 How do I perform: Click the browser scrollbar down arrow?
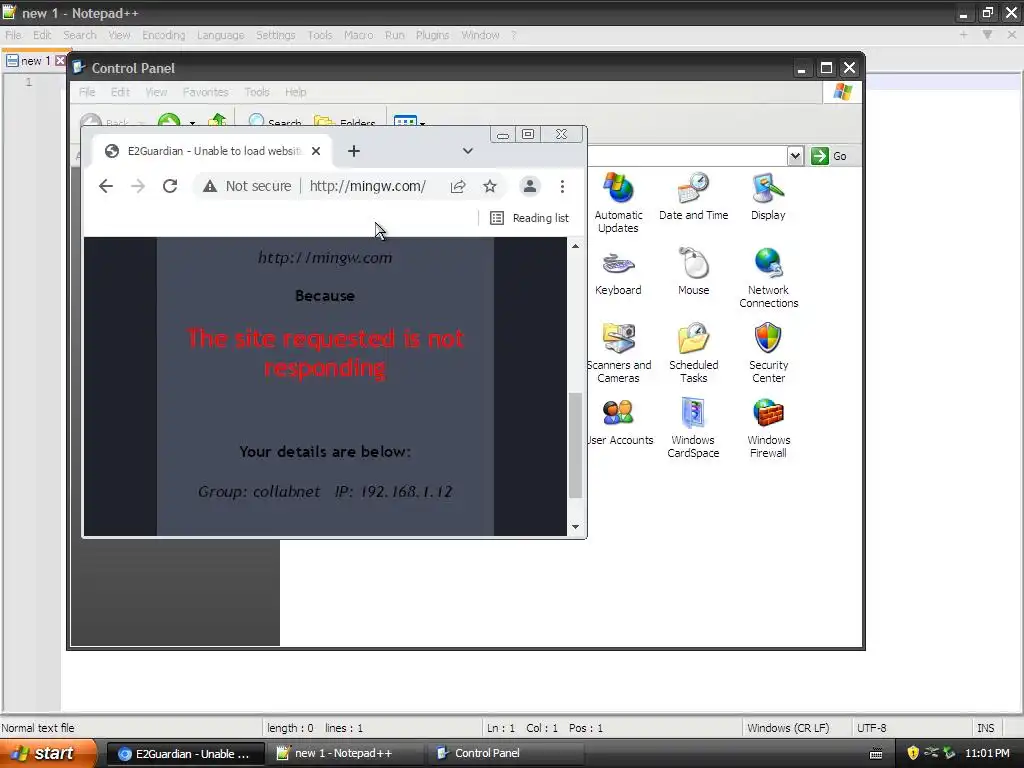click(575, 527)
